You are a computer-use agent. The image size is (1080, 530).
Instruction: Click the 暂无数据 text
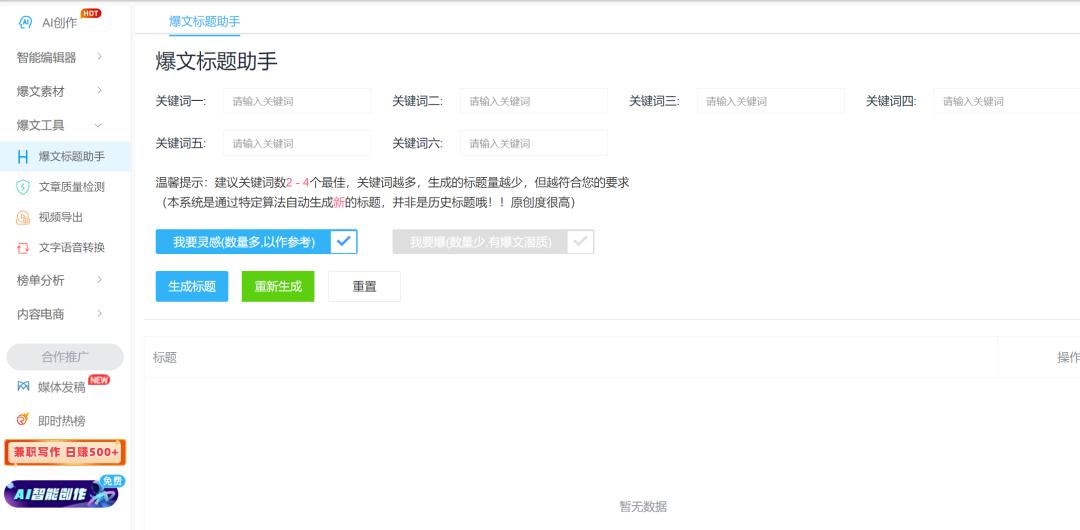pyautogui.click(x=643, y=507)
